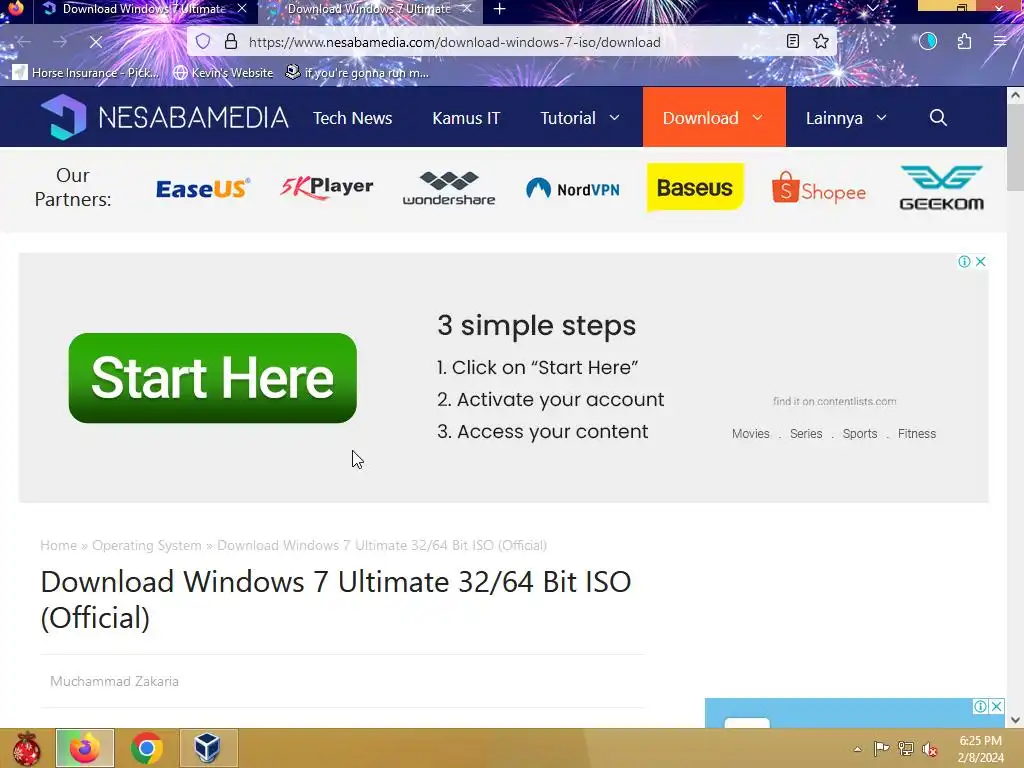Click the Shopee partner logo
Image resolution: width=1024 pixels, height=768 pixels.
coord(818,188)
